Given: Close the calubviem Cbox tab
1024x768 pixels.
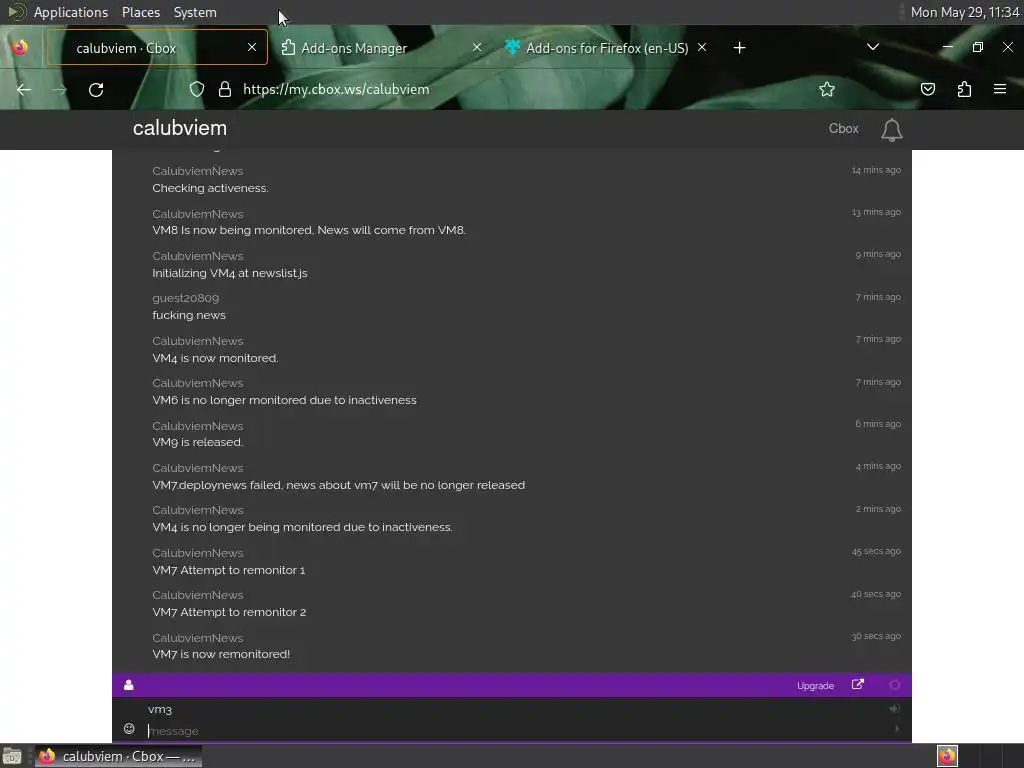Looking at the screenshot, I should 252,47.
